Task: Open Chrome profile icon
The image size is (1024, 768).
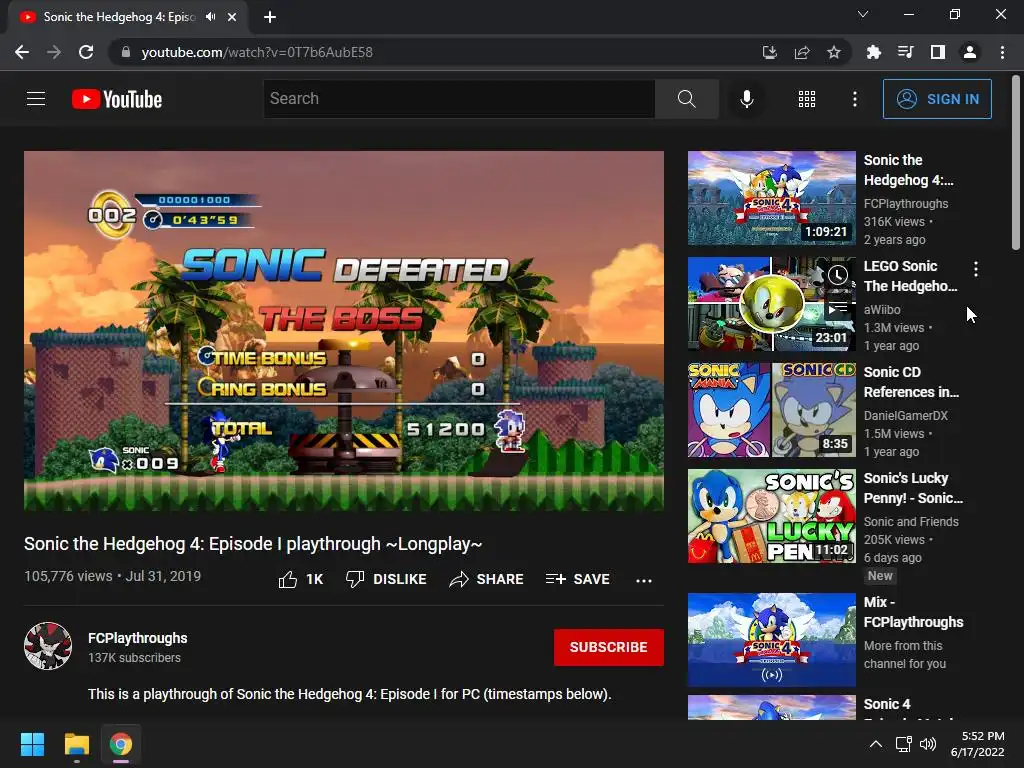Action: (x=969, y=52)
